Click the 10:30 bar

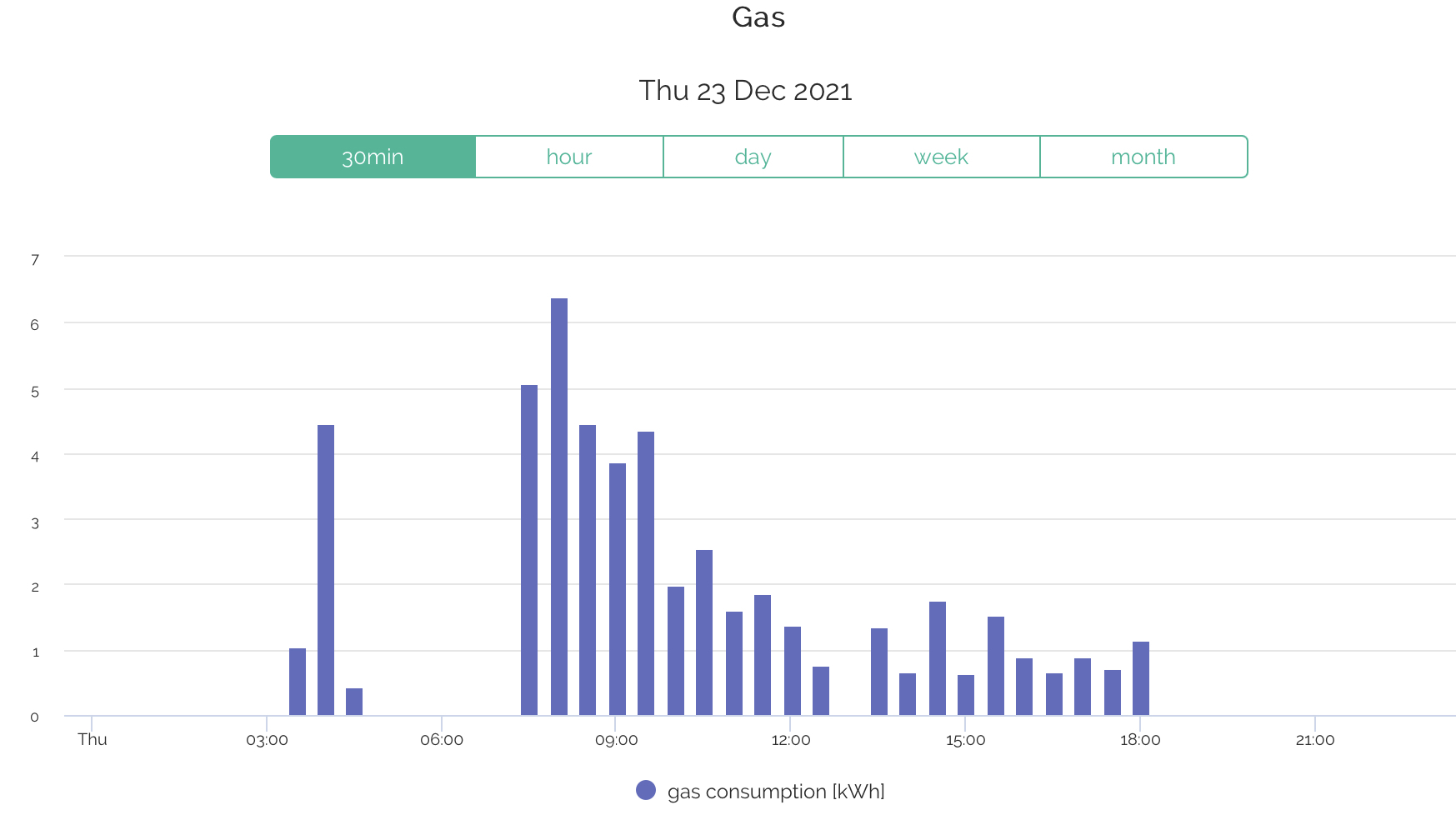[x=704, y=632]
